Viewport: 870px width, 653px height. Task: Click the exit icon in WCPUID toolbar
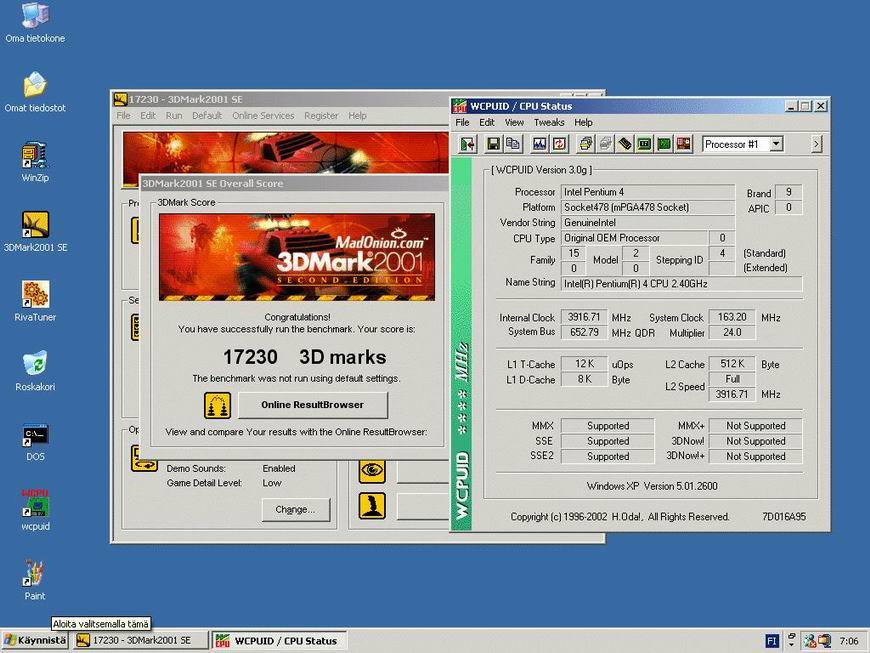pyautogui.click(x=468, y=144)
